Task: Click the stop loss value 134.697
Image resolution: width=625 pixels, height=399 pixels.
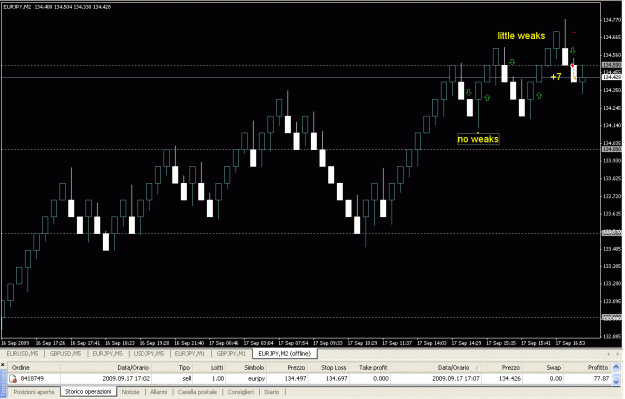Action: [336, 379]
